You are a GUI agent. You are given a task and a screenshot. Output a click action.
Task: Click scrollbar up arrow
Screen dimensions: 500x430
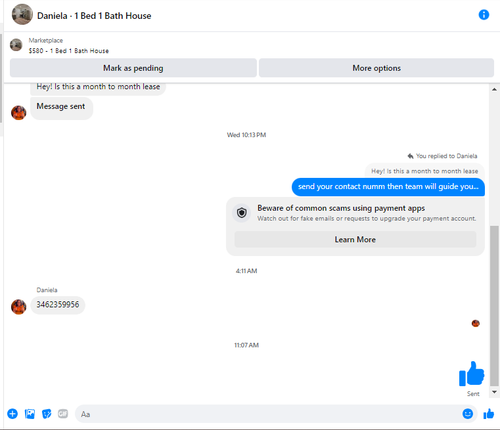coord(494,89)
